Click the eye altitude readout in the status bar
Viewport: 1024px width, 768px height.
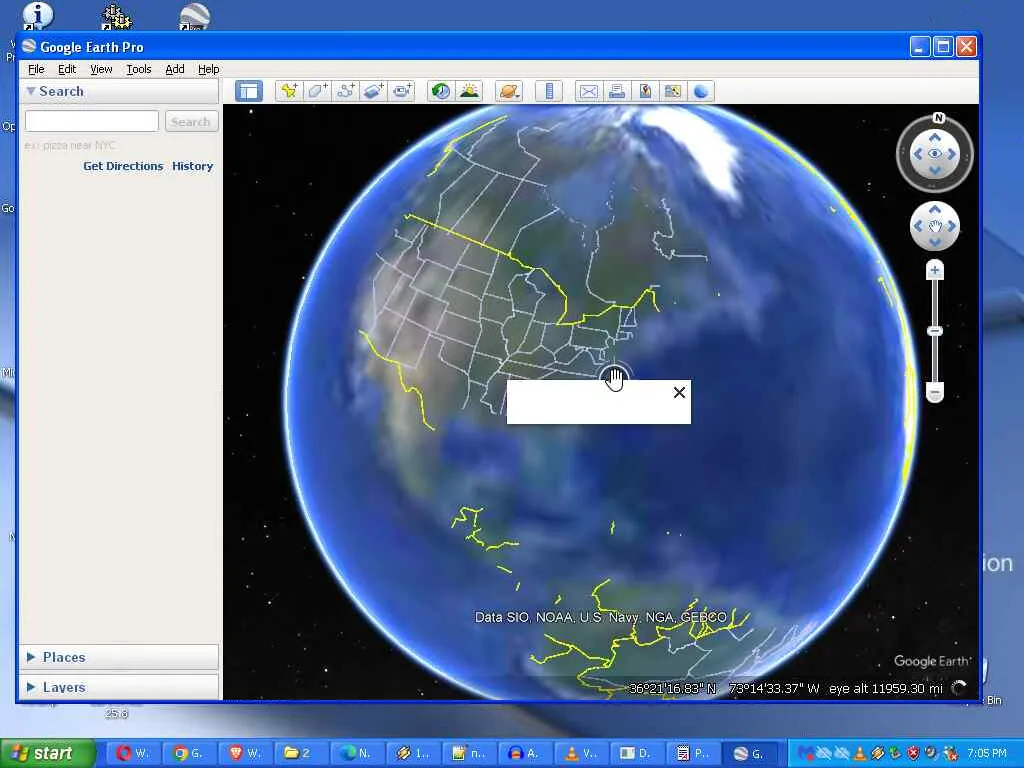coord(886,688)
